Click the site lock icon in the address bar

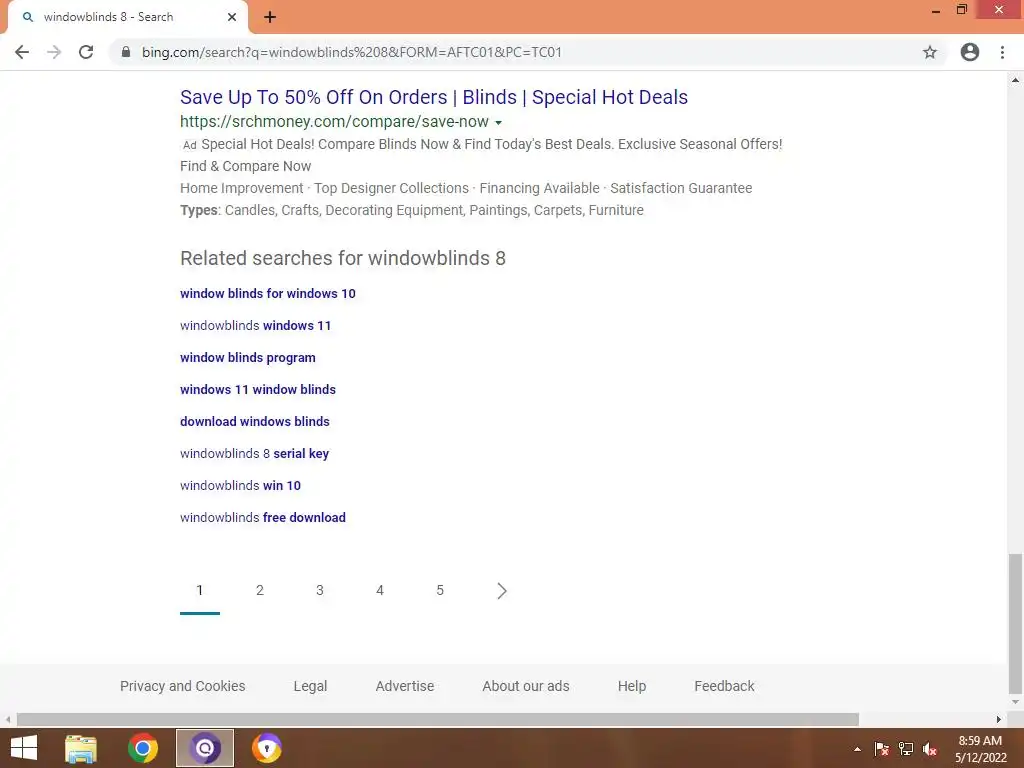[126, 52]
